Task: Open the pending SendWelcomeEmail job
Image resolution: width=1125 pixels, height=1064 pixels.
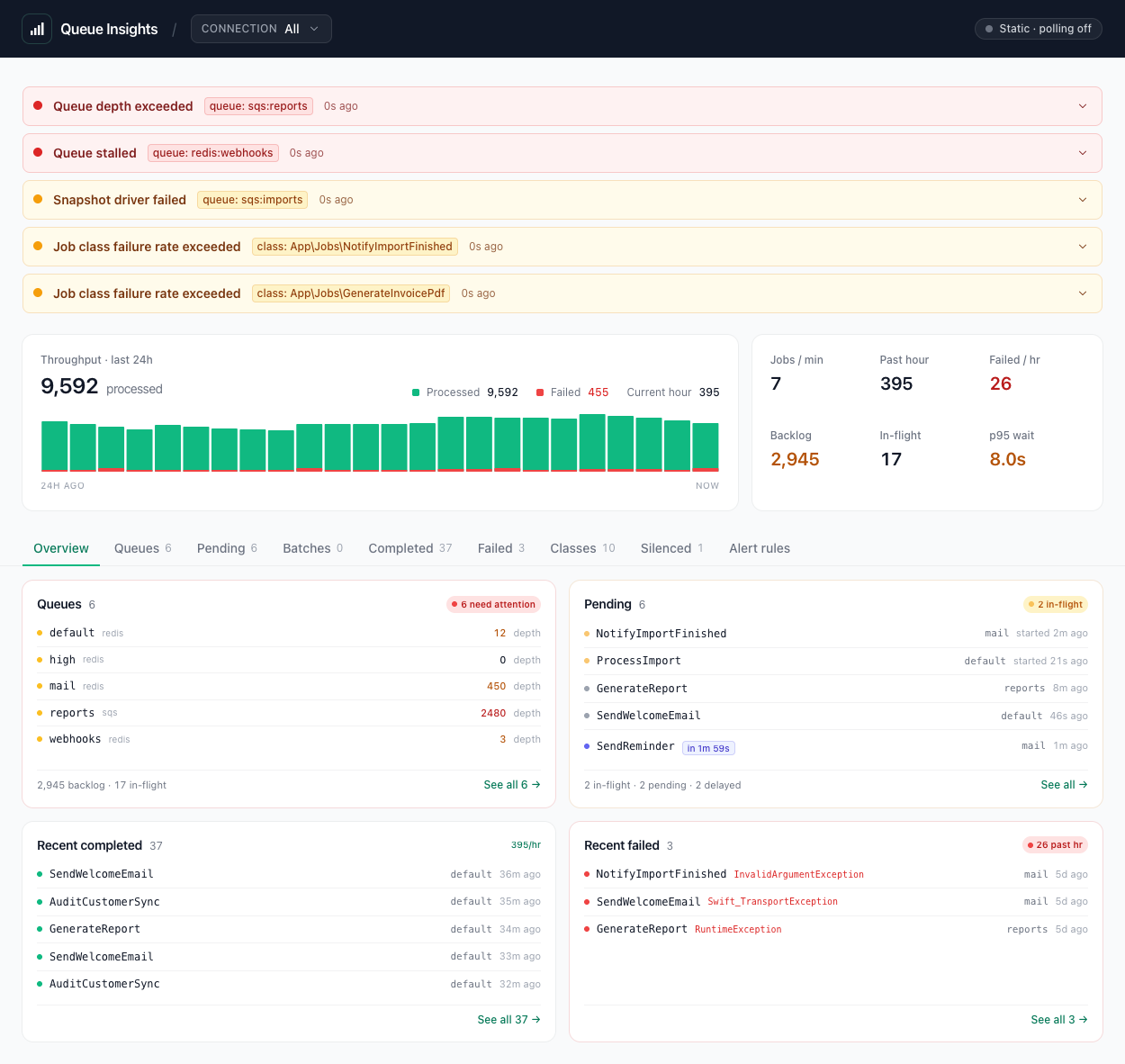Action: tap(836, 716)
